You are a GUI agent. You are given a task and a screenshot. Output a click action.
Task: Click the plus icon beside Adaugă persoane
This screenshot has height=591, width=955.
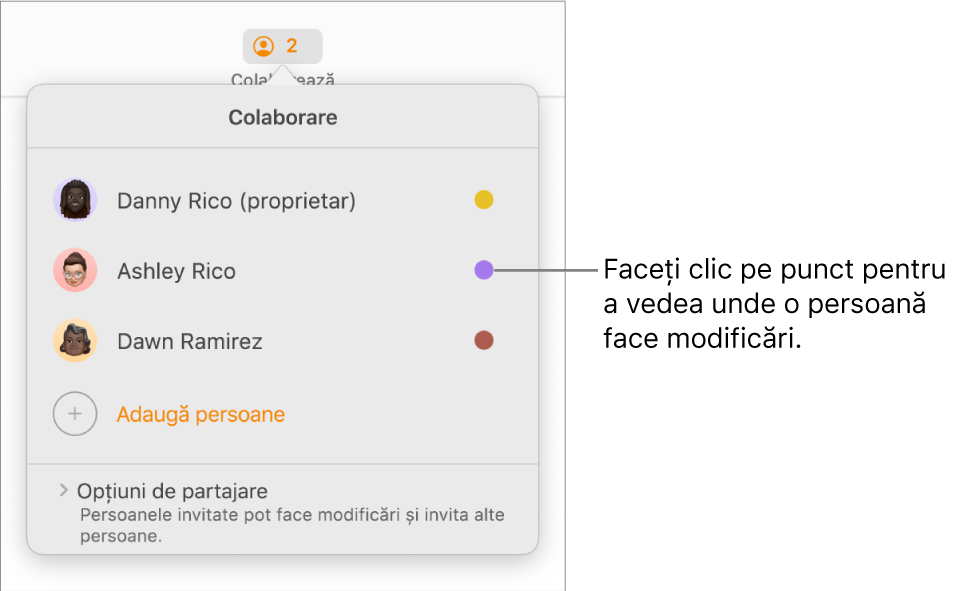pos(75,414)
